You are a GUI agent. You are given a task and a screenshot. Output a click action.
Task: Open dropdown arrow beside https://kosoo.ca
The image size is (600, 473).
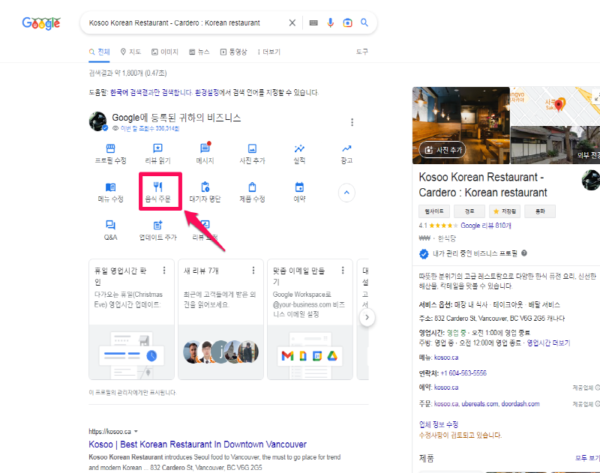pyautogui.click(x=136, y=431)
